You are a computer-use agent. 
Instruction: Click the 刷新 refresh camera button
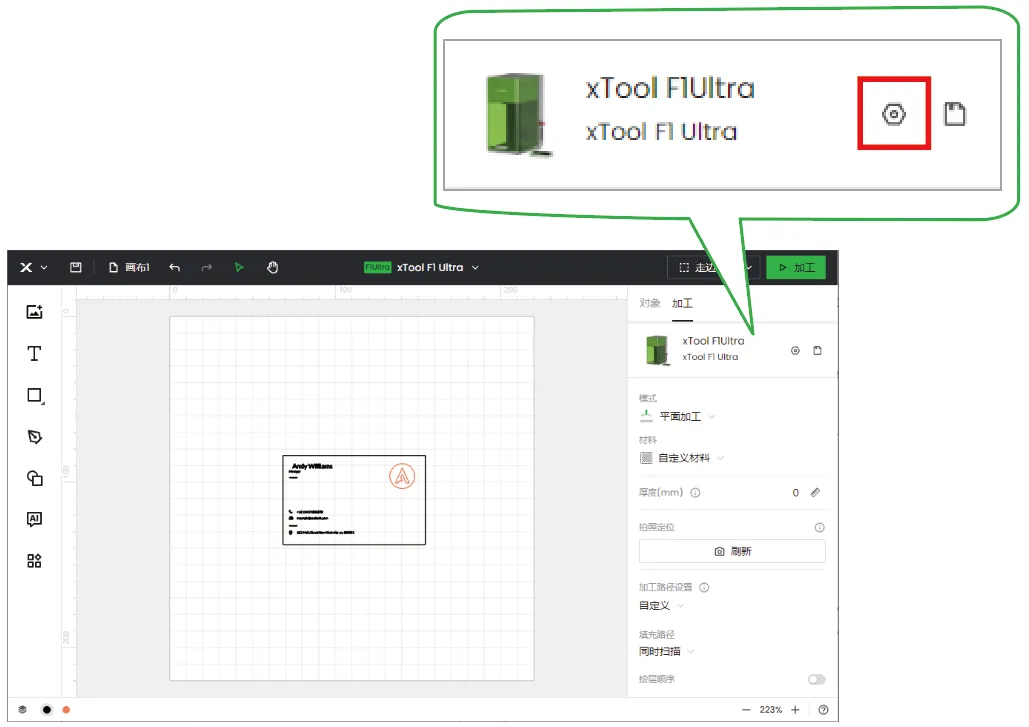pyautogui.click(x=732, y=551)
